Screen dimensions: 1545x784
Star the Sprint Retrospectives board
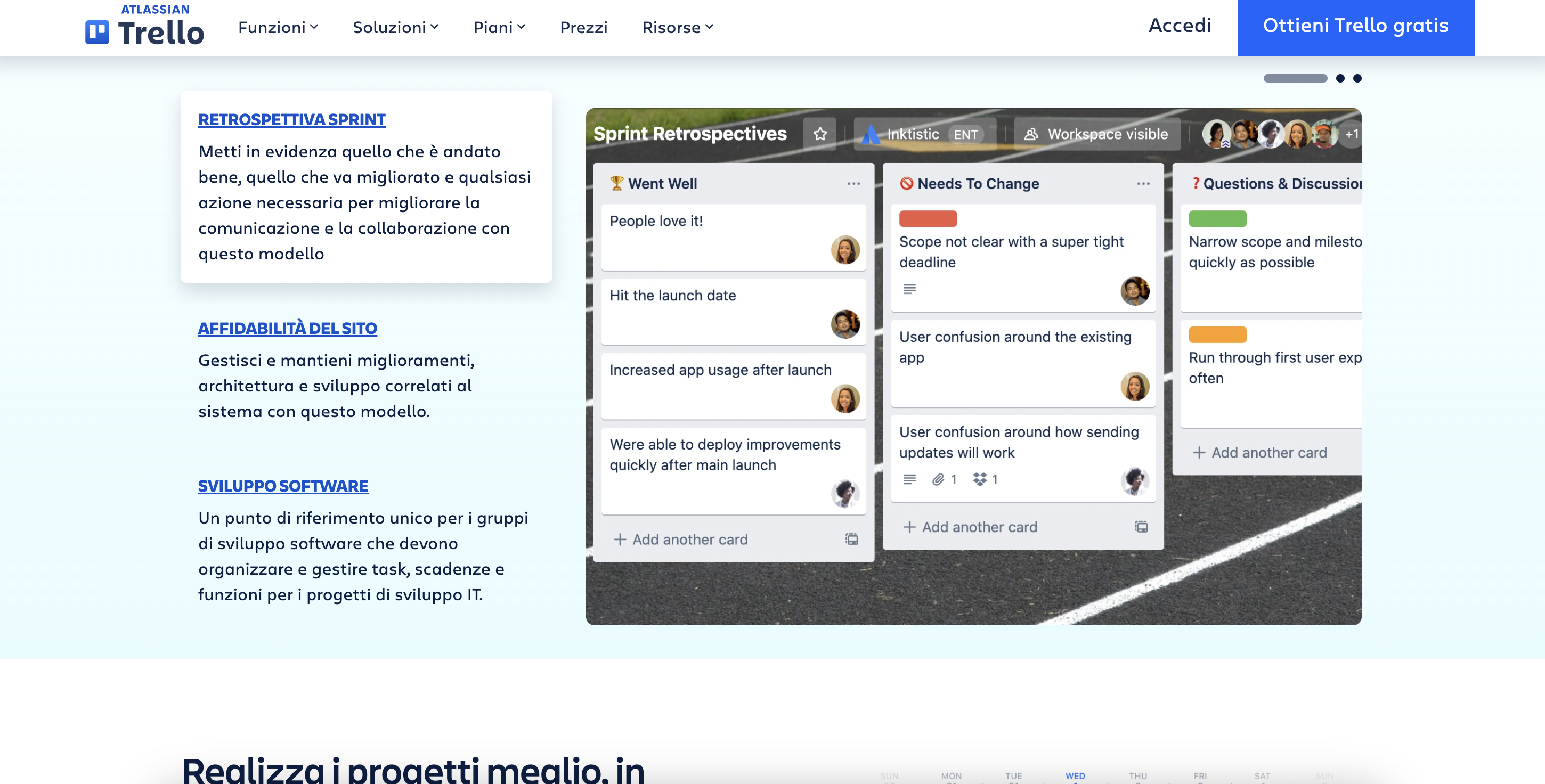coord(820,134)
